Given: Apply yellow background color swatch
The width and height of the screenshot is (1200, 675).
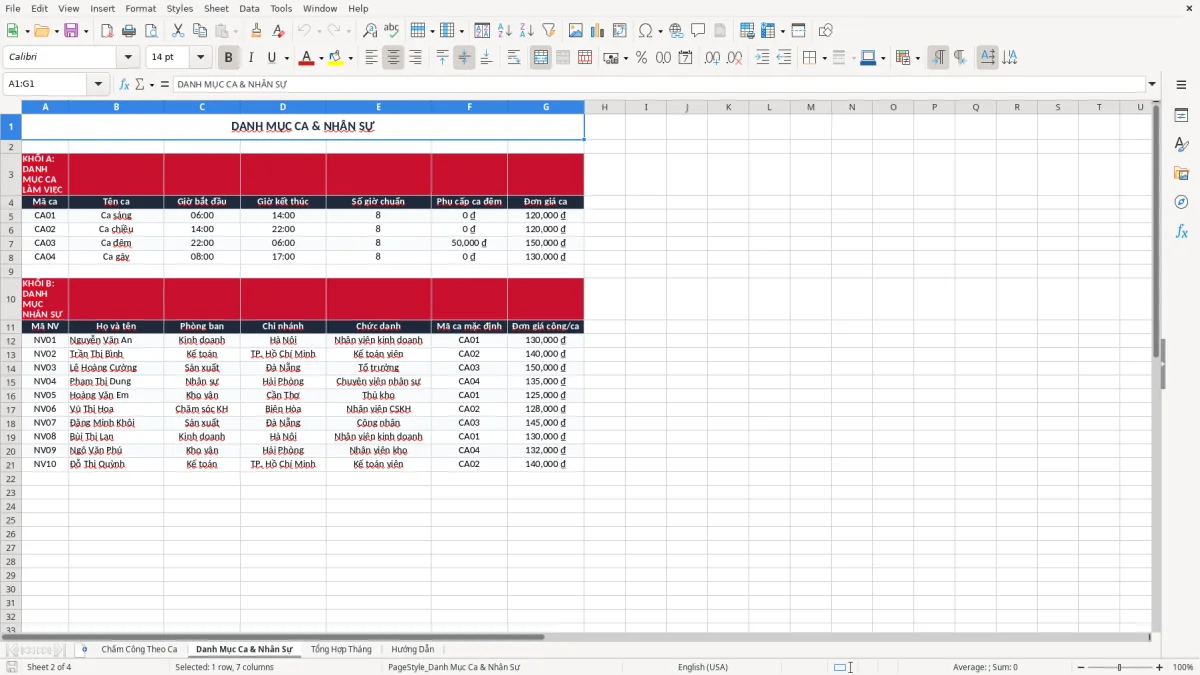Looking at the screenshot, I should (x=335, y=58).
